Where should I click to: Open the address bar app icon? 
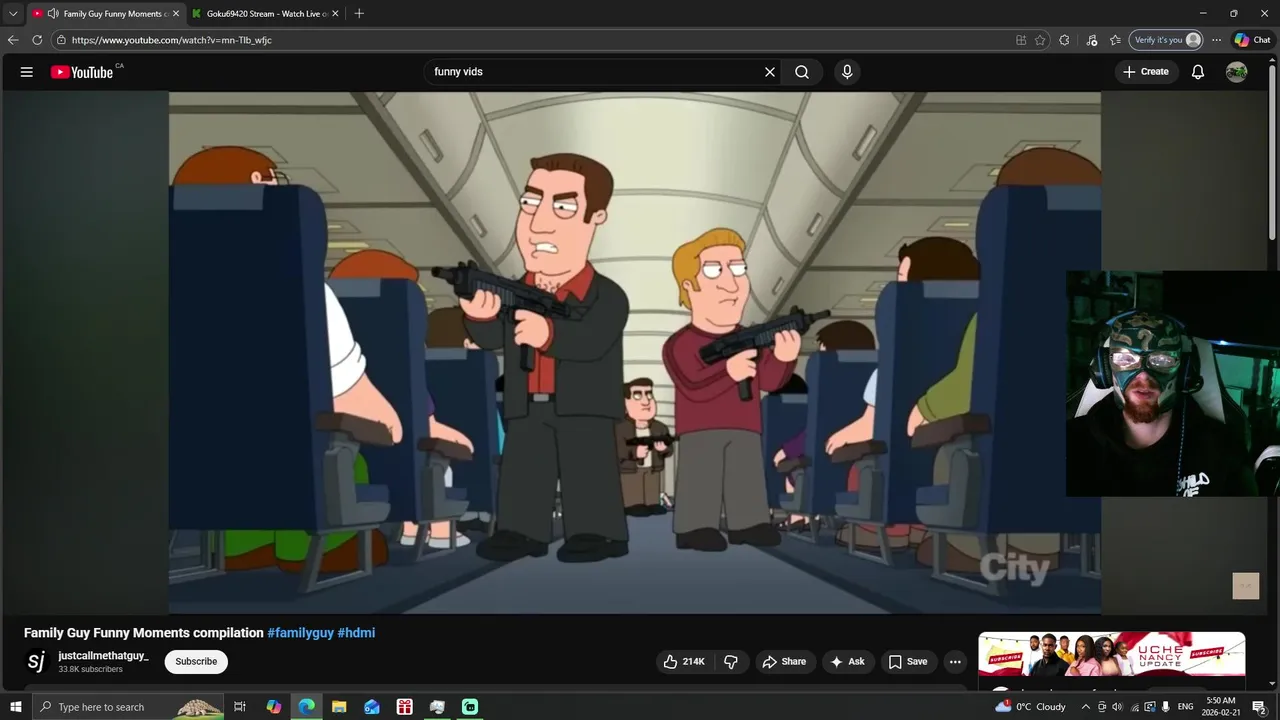pos(1021,40)
